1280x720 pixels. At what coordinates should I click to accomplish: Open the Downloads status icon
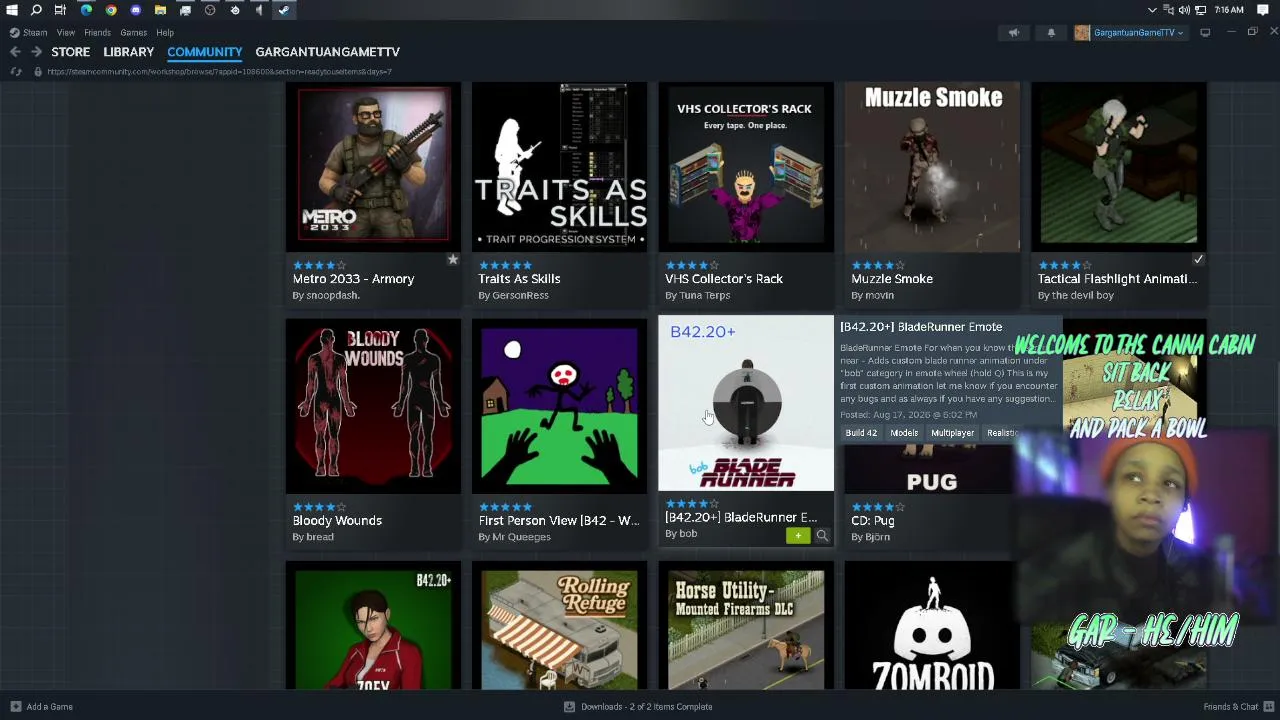tap(569, 707)
